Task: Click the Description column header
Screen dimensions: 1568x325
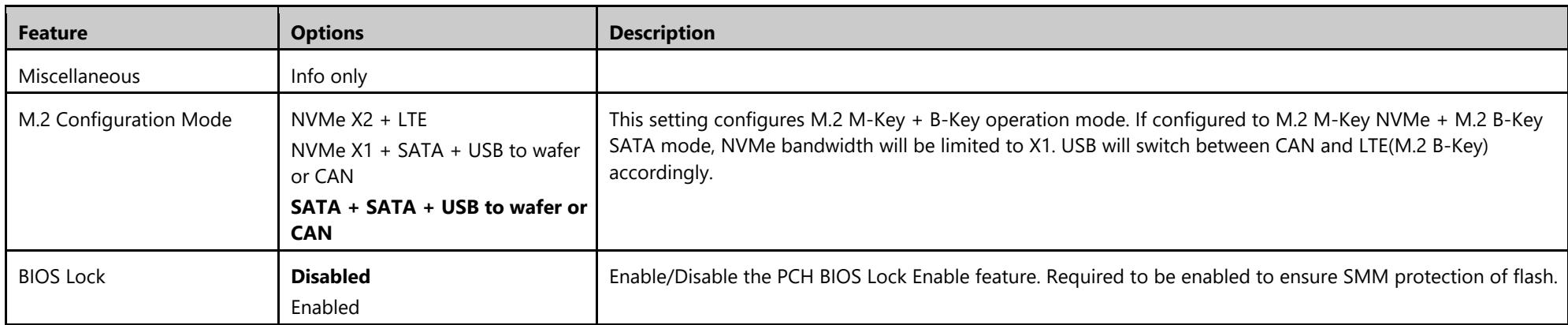Action: (x=663, y=35)
